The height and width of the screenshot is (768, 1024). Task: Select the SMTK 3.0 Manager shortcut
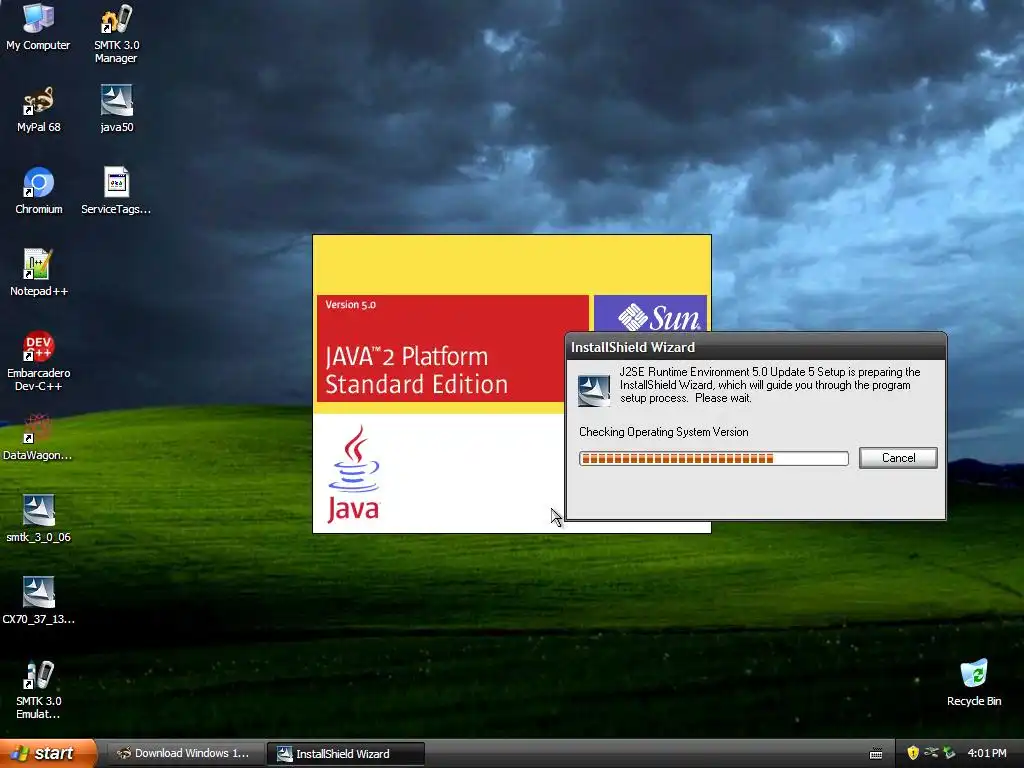116,33
